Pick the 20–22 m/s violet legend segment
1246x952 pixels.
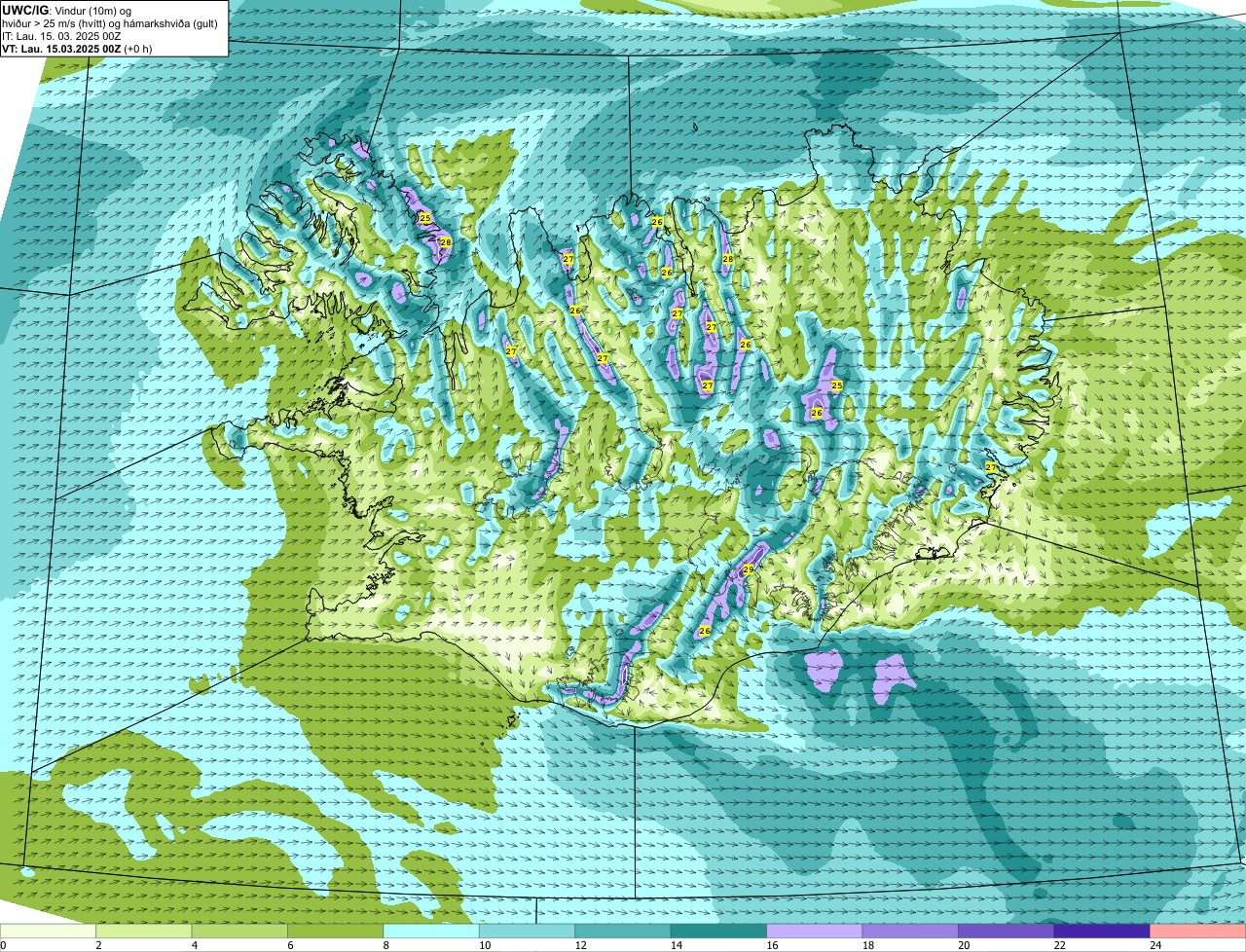(1007, 932)
